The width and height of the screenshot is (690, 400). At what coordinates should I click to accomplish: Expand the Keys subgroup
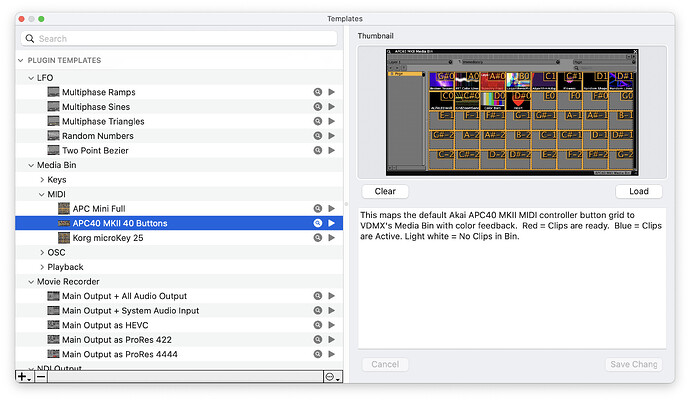tap(42, 180)
